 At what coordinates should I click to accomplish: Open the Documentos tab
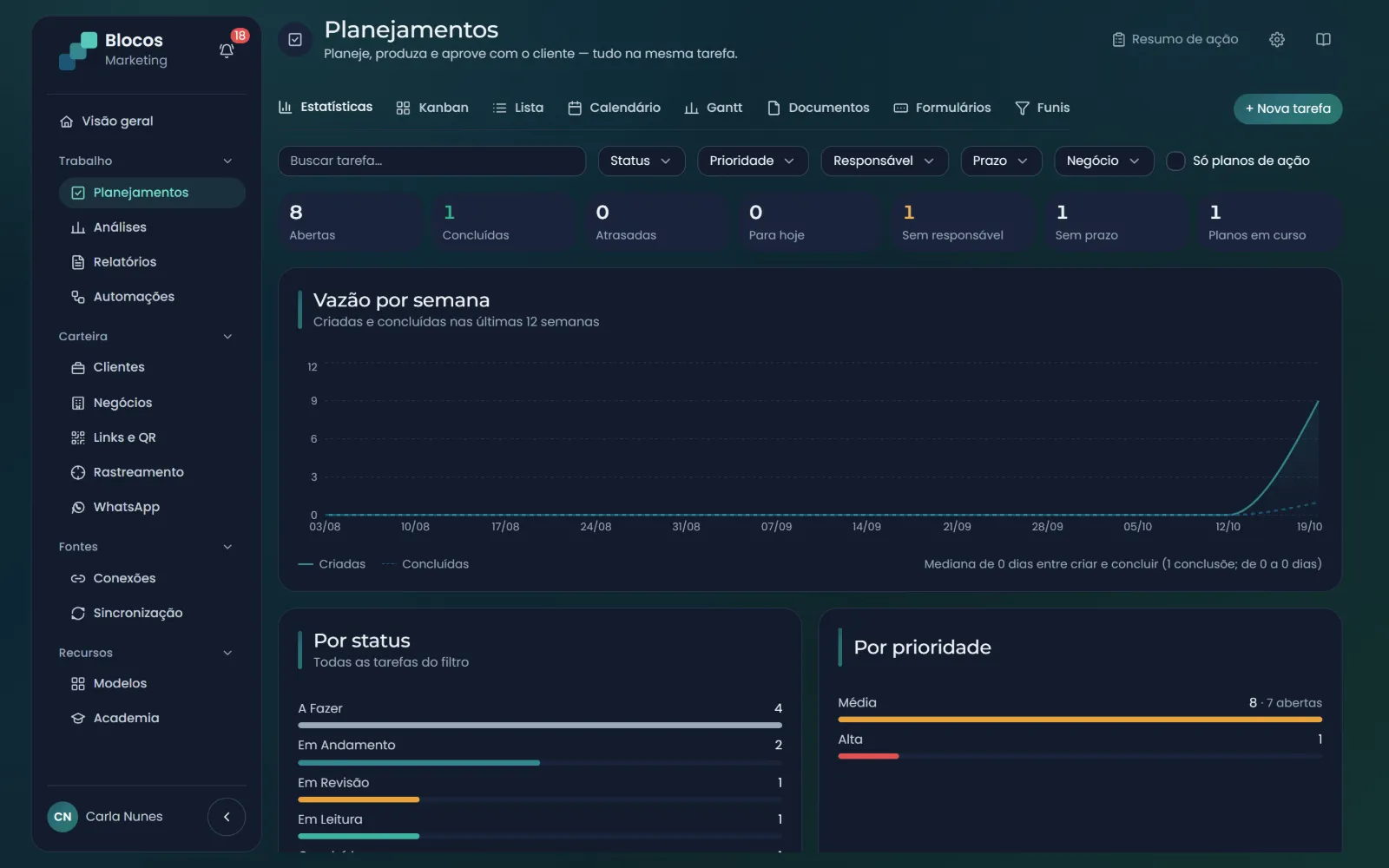coord(819,108)
